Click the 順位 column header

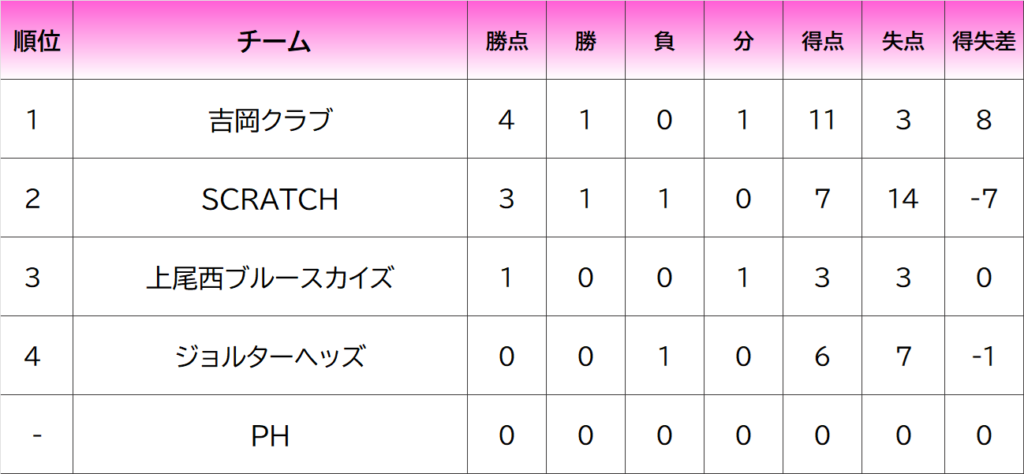pyautogui.click(x=37, y=42)
